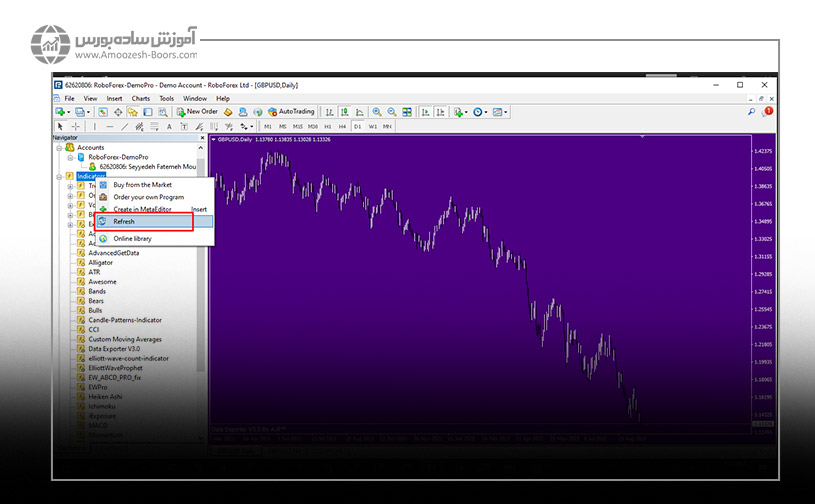Expand the RoboForex-DemoPro account node
Viewport: 815px width, 504px height.
click(70, 157)
